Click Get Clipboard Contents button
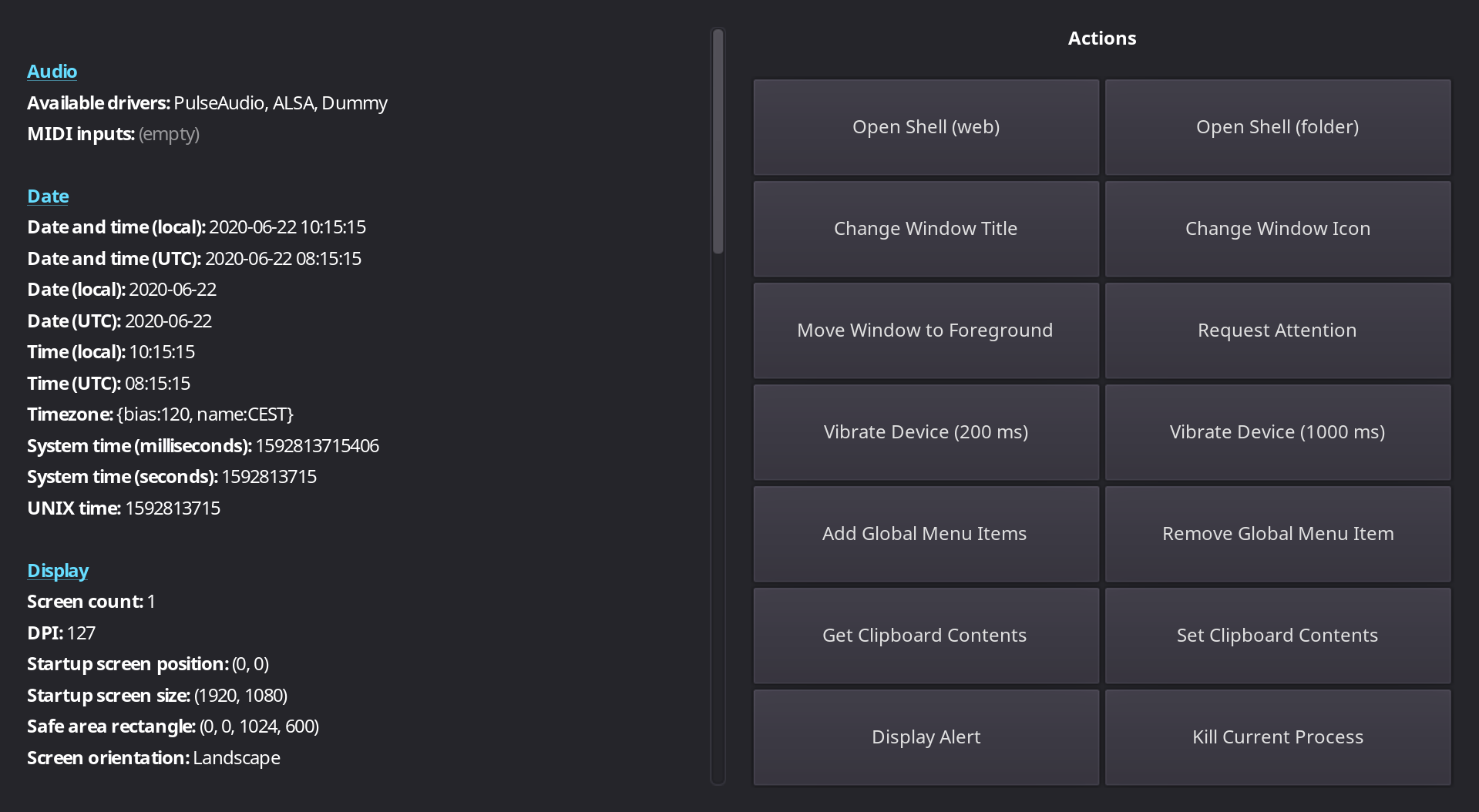1479x812 pixels. tap(926, 636)
